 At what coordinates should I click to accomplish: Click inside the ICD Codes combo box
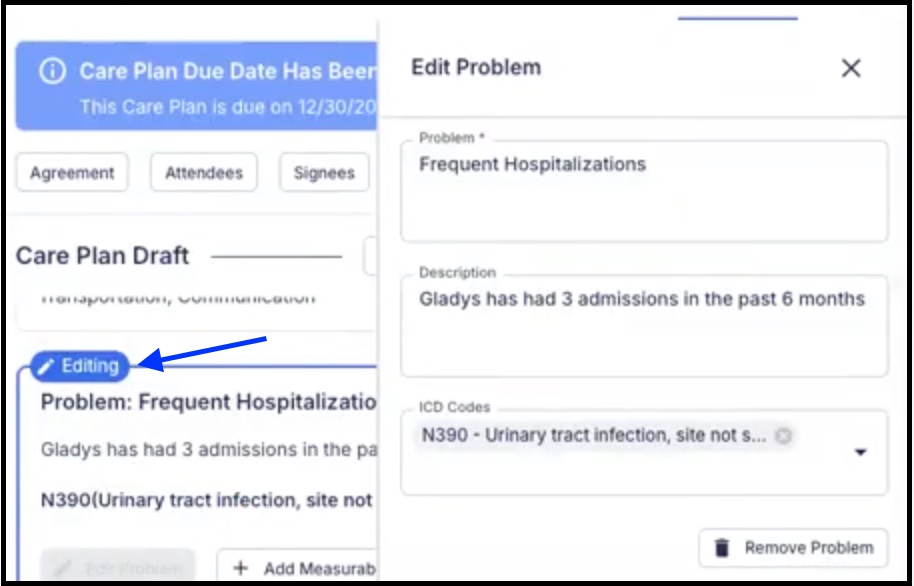click(644, 452)
